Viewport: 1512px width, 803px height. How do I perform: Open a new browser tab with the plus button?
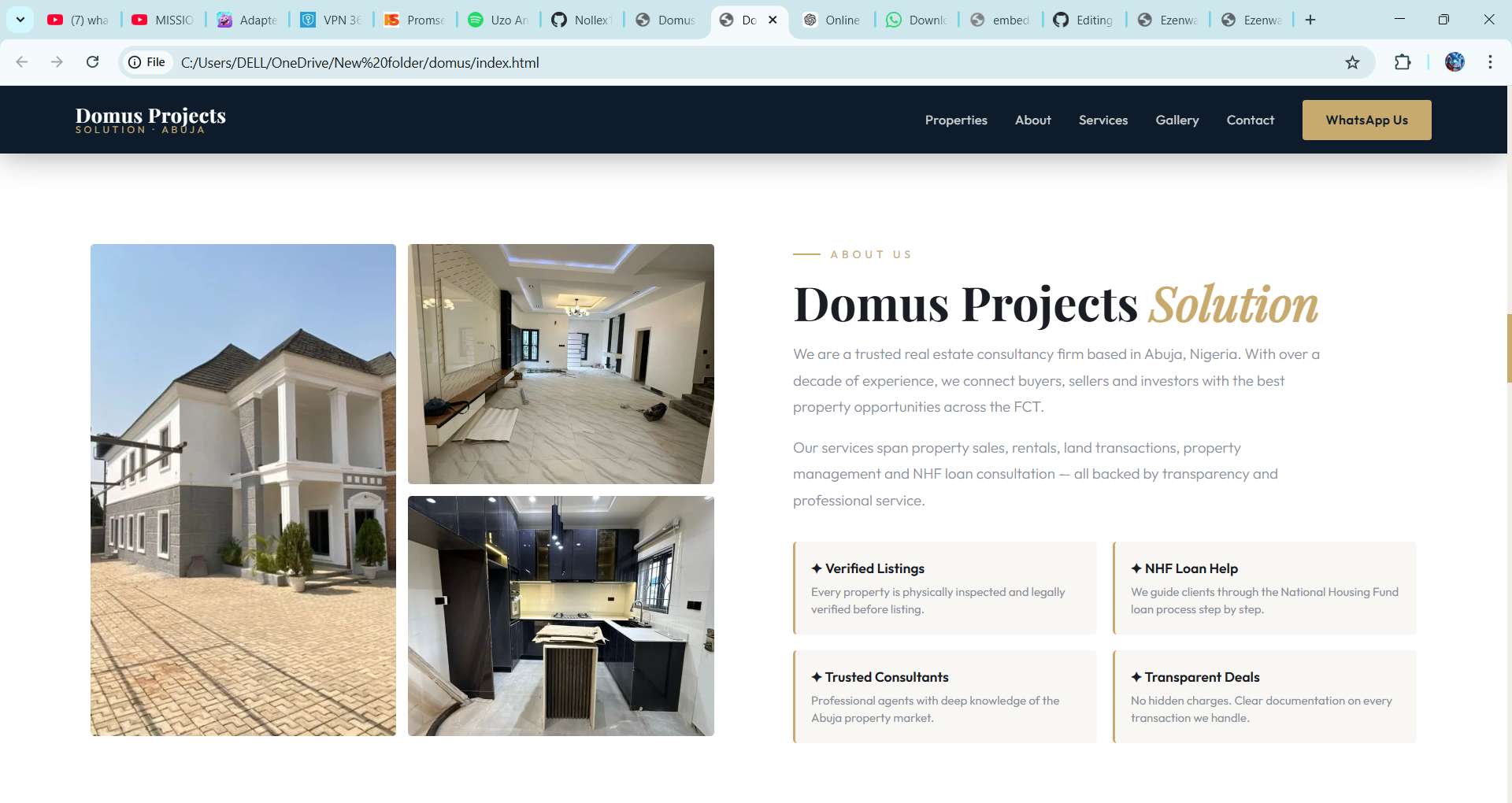point(1310,20)
